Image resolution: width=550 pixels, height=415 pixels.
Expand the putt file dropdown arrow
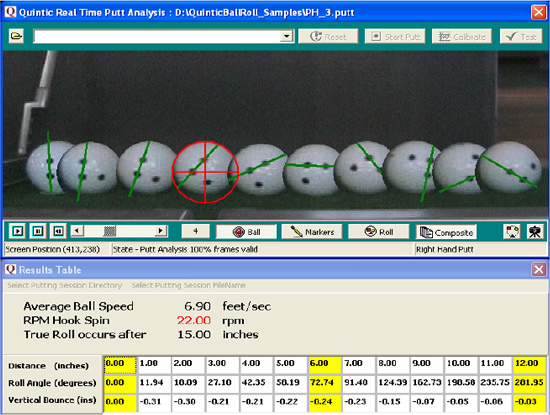click(287, 36)
